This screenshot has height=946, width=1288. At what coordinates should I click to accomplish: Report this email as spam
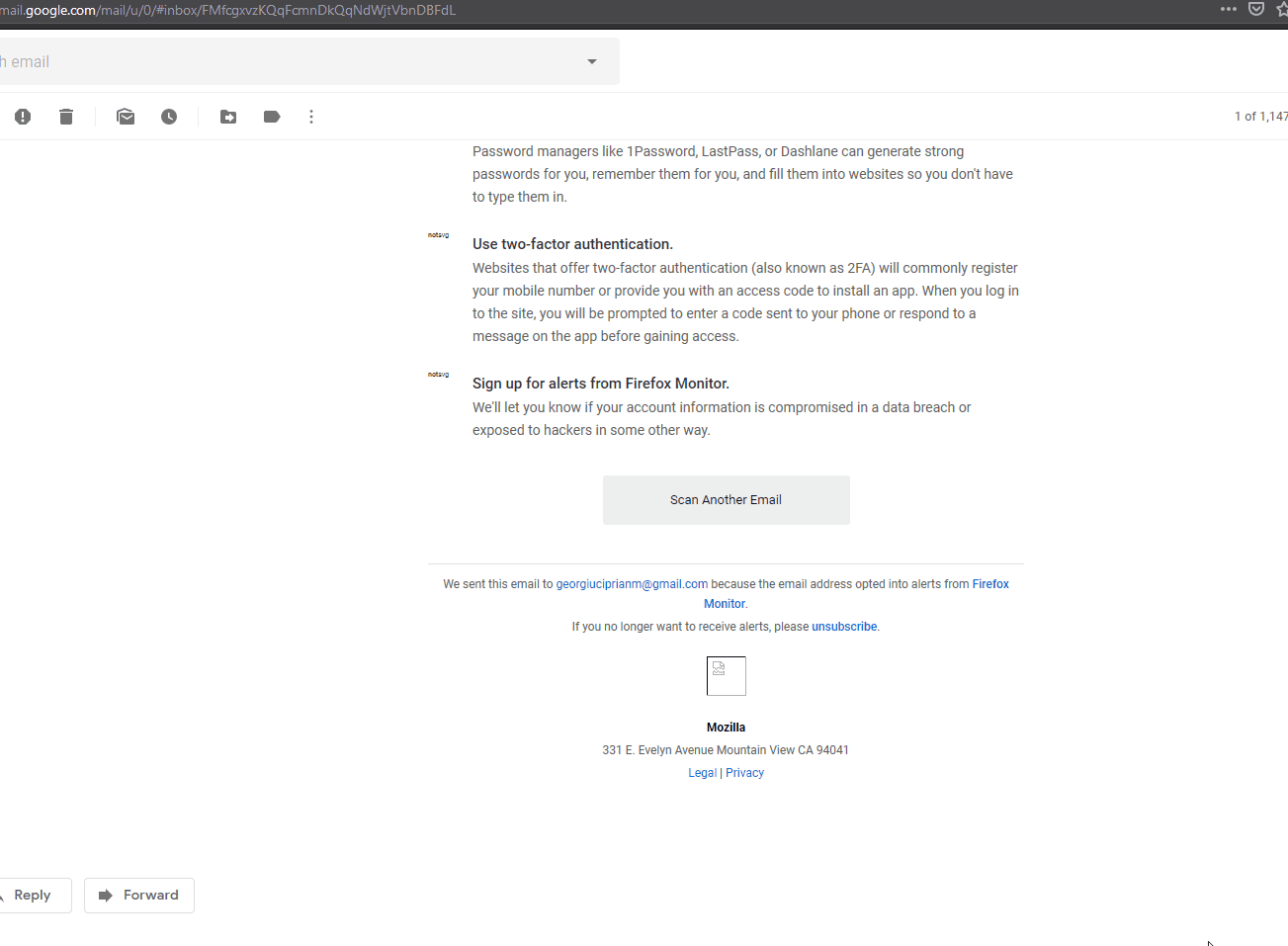point(23,117)
